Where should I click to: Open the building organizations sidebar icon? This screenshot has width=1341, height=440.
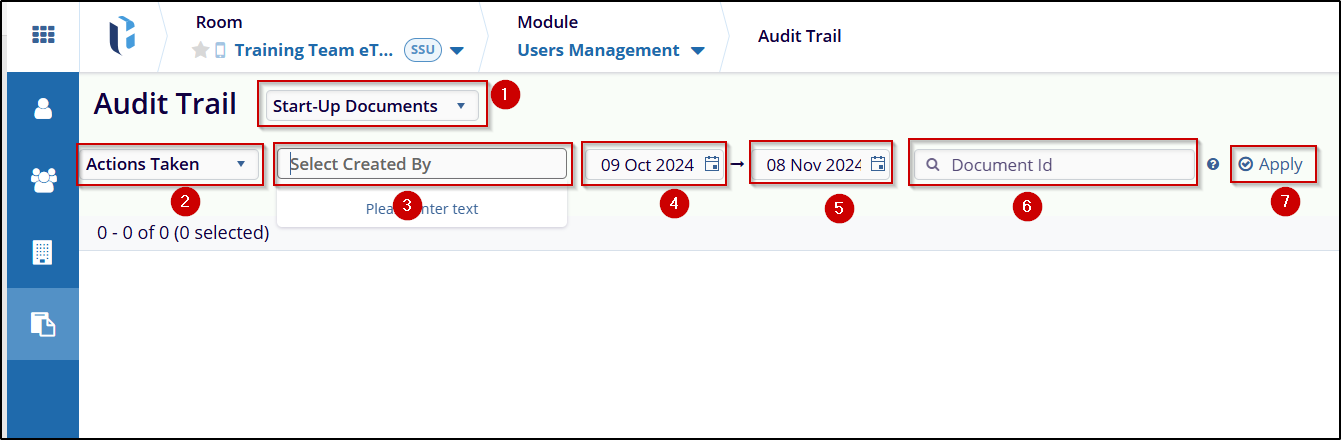tap(43, 252)
